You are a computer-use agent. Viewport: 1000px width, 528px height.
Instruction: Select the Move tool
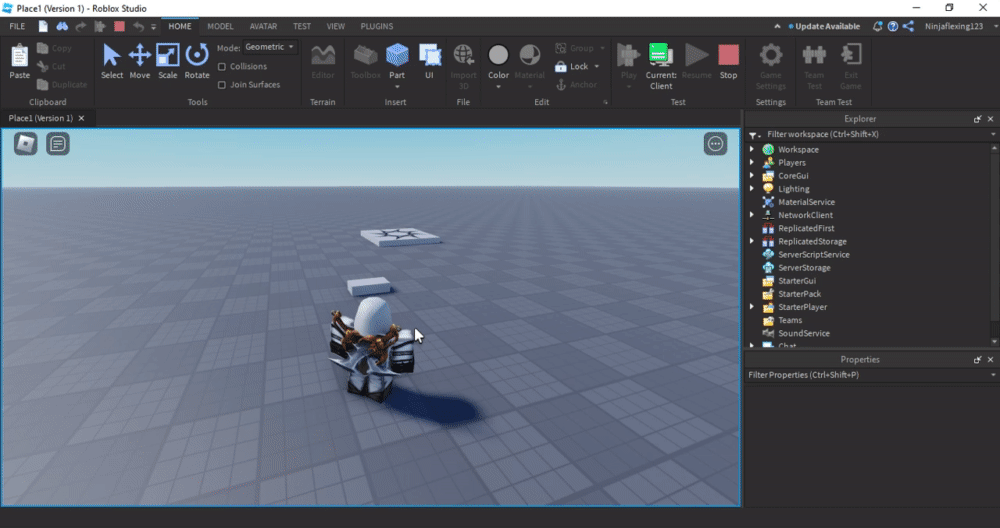coord(140,60)
